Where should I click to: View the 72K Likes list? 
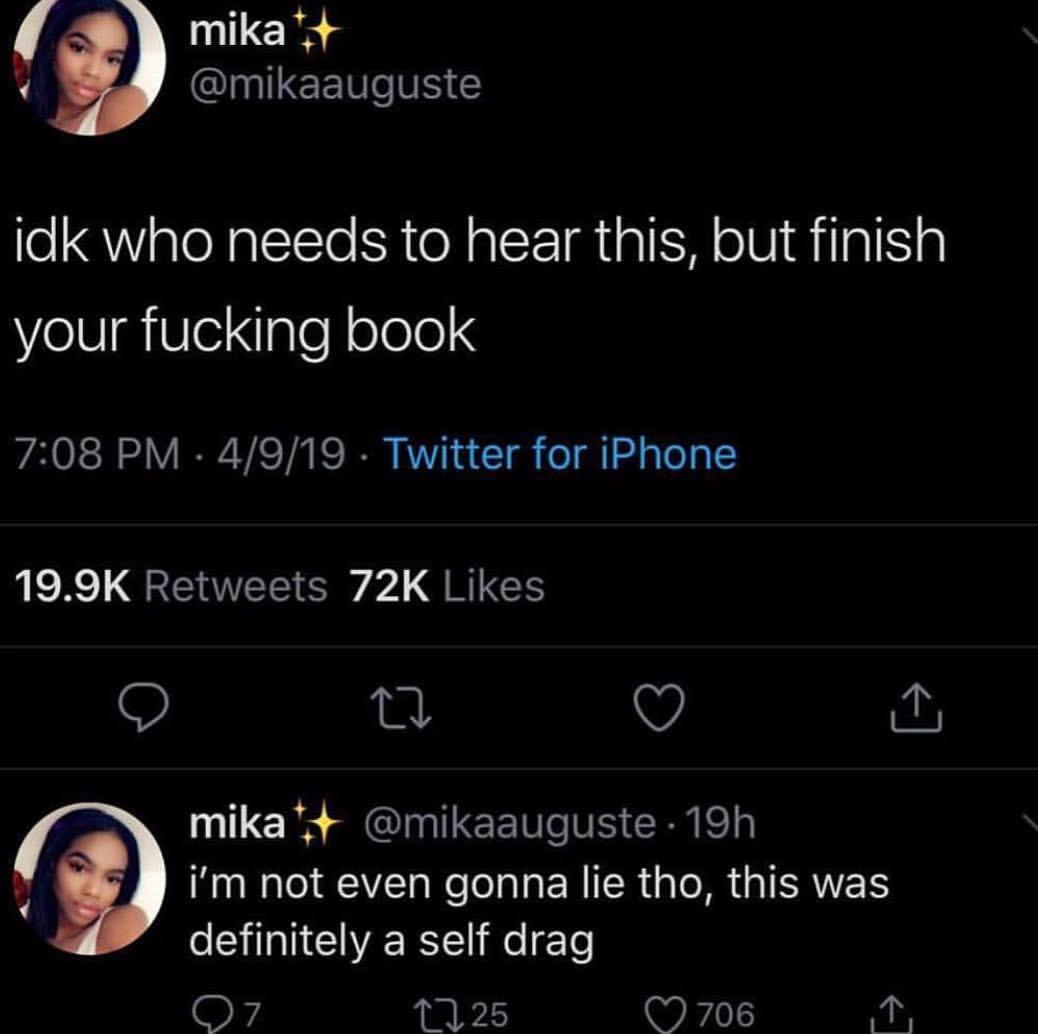[447, 587]
